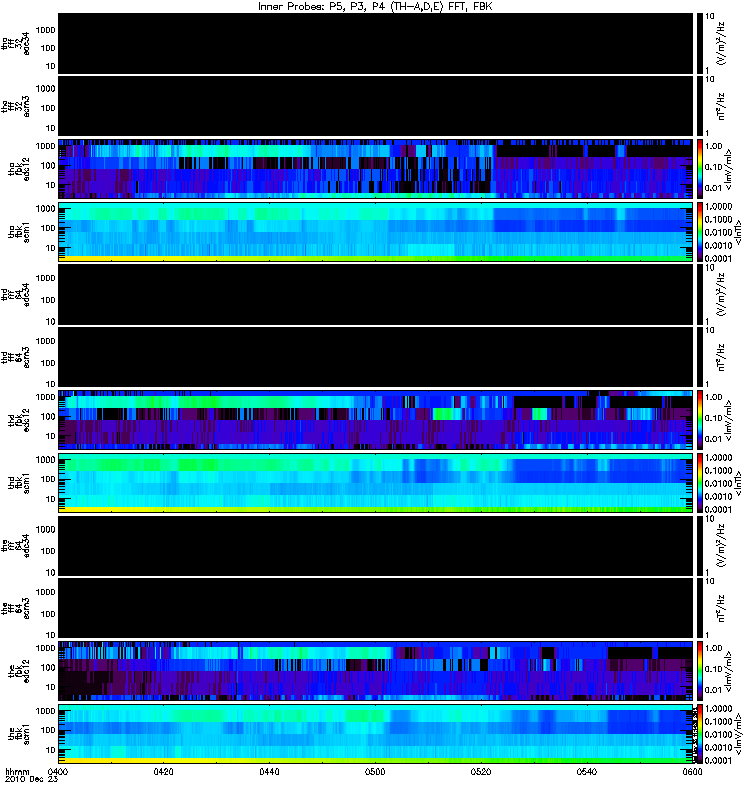Click the 'tha fbk edc12' y-axis title

[19, 168]
